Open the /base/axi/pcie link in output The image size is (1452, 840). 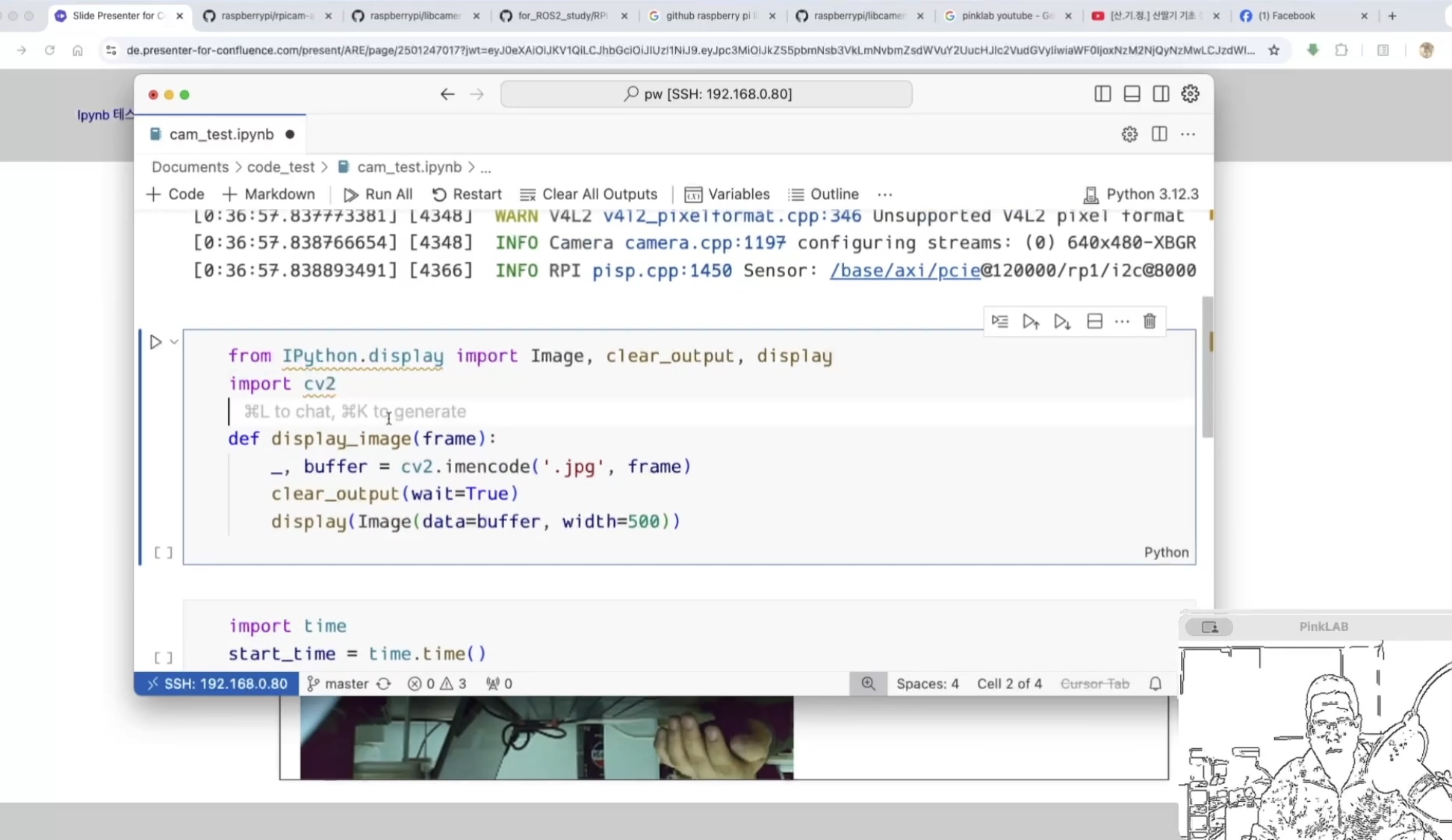(x=905, y=270)
